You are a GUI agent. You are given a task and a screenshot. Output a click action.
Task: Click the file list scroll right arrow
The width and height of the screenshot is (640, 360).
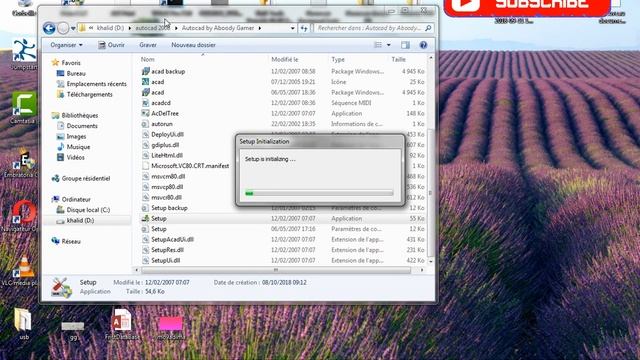[422, 270]
